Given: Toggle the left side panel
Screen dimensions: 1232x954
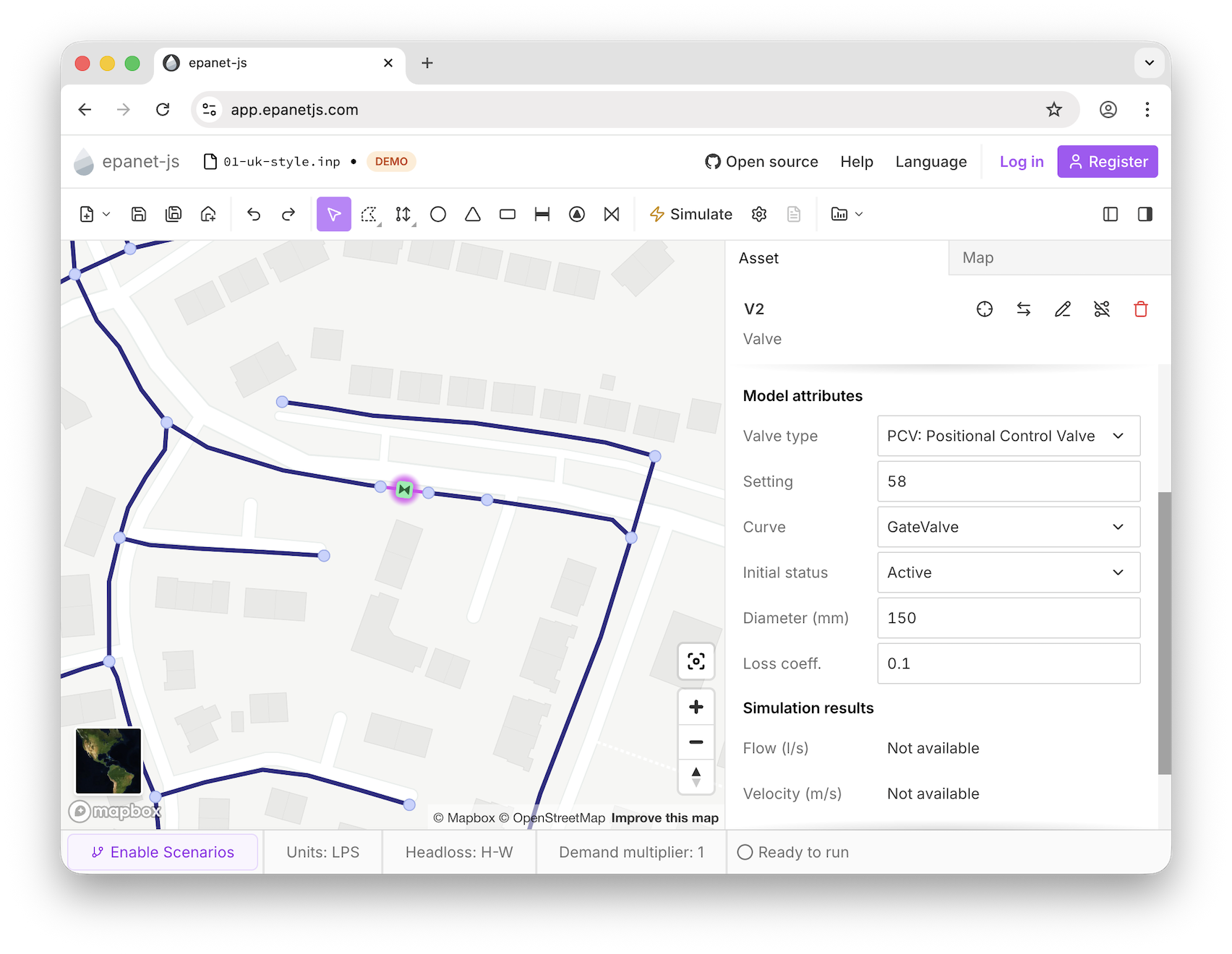Looking at the screenshot, I should coord(1111,214).
